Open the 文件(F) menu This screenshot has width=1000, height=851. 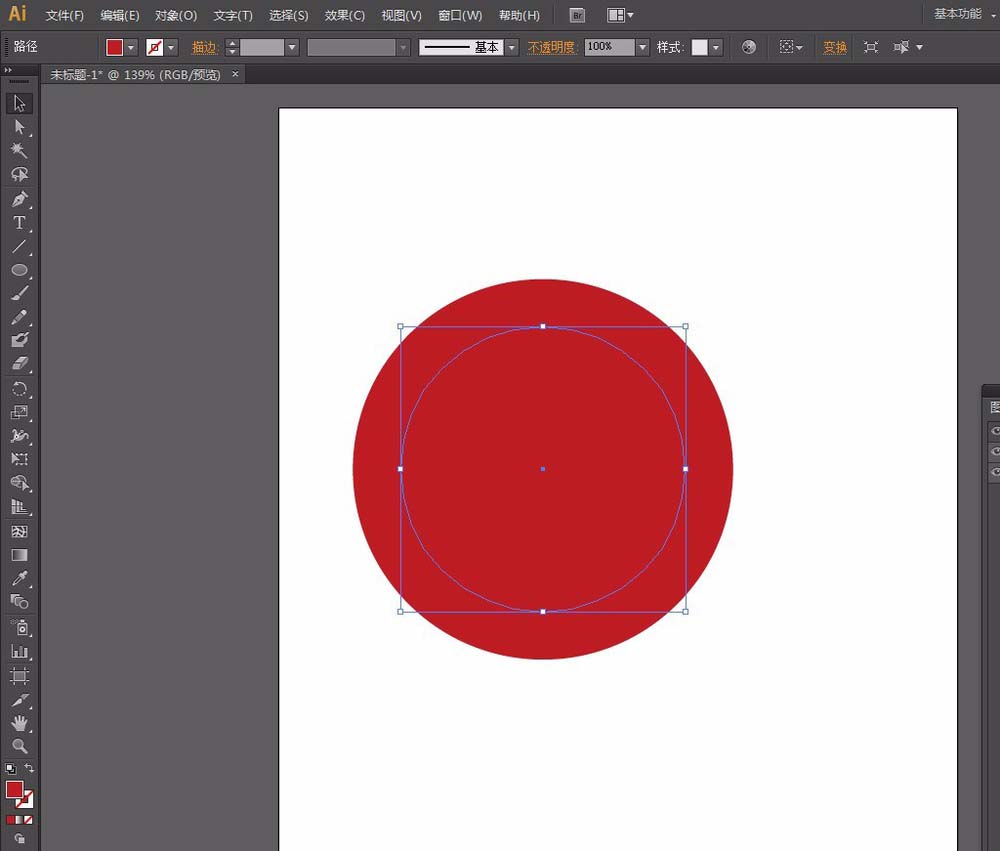pos(65,15)
